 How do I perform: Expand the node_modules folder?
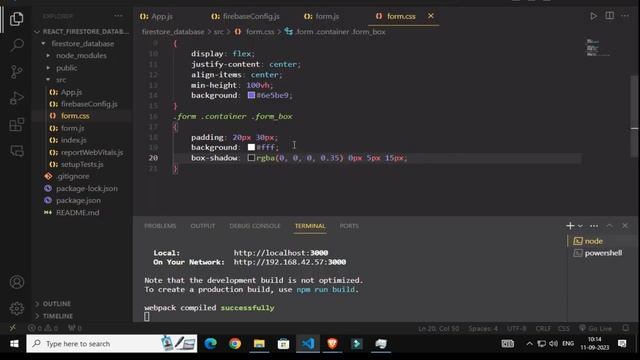tap(82, 56)
